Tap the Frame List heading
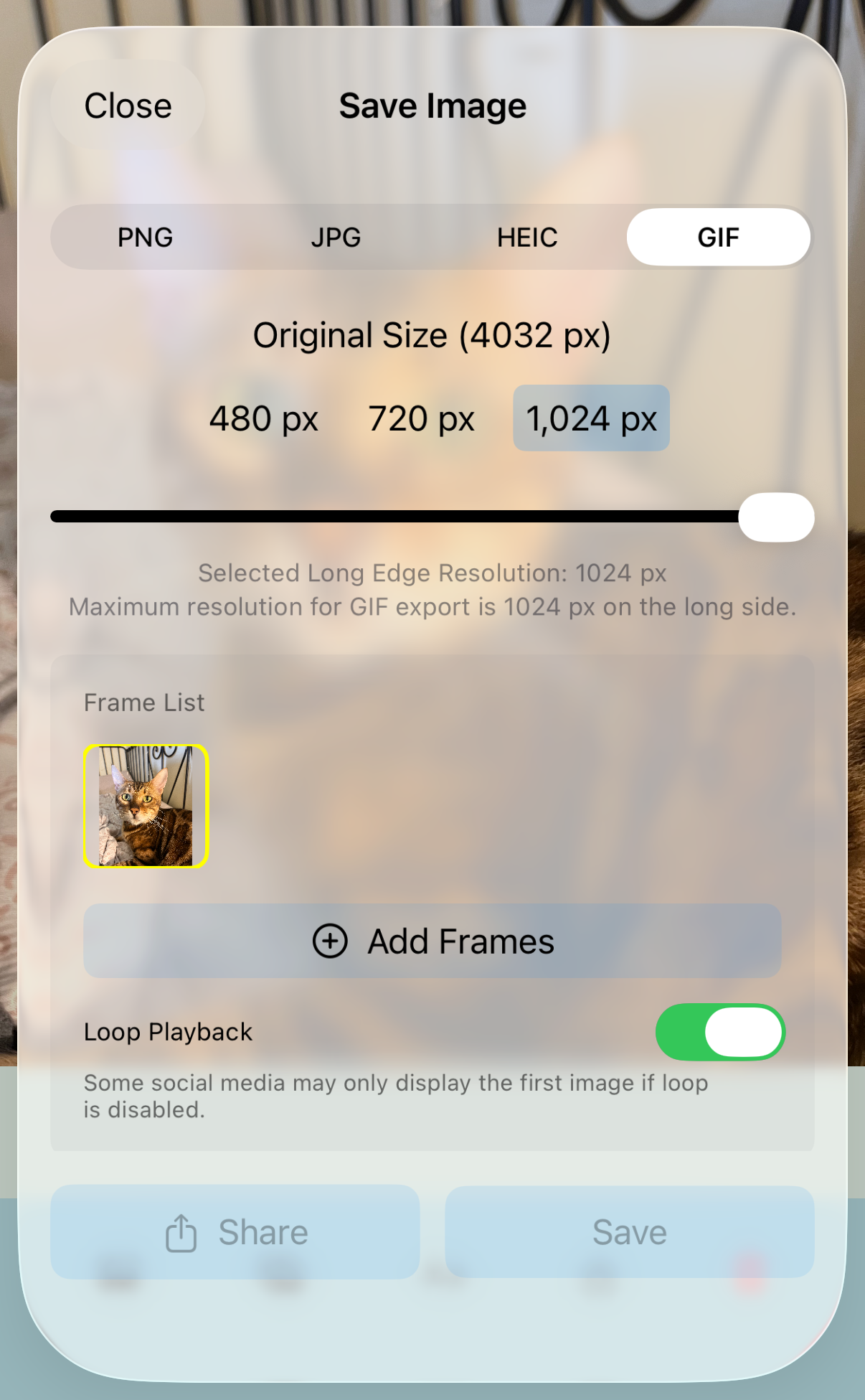The image size is (865, 1400). tap(144, 702)
